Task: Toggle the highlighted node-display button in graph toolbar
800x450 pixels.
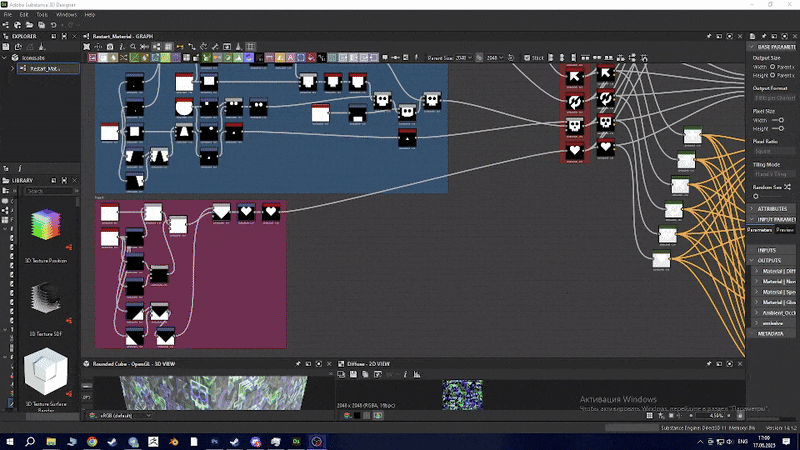Action: pyautogui.click(x=156, y=46)
